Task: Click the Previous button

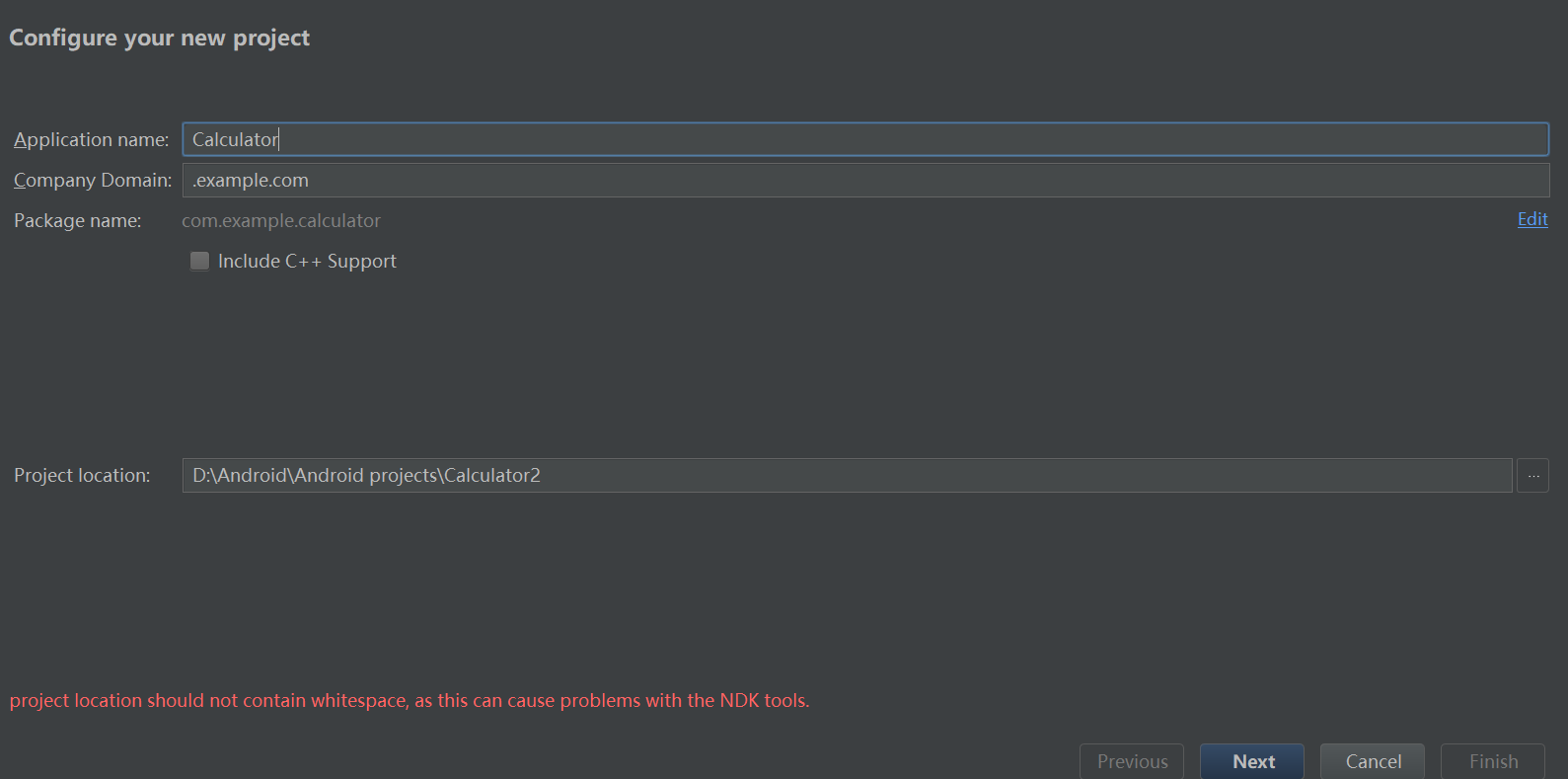Action: [1132, 761]
